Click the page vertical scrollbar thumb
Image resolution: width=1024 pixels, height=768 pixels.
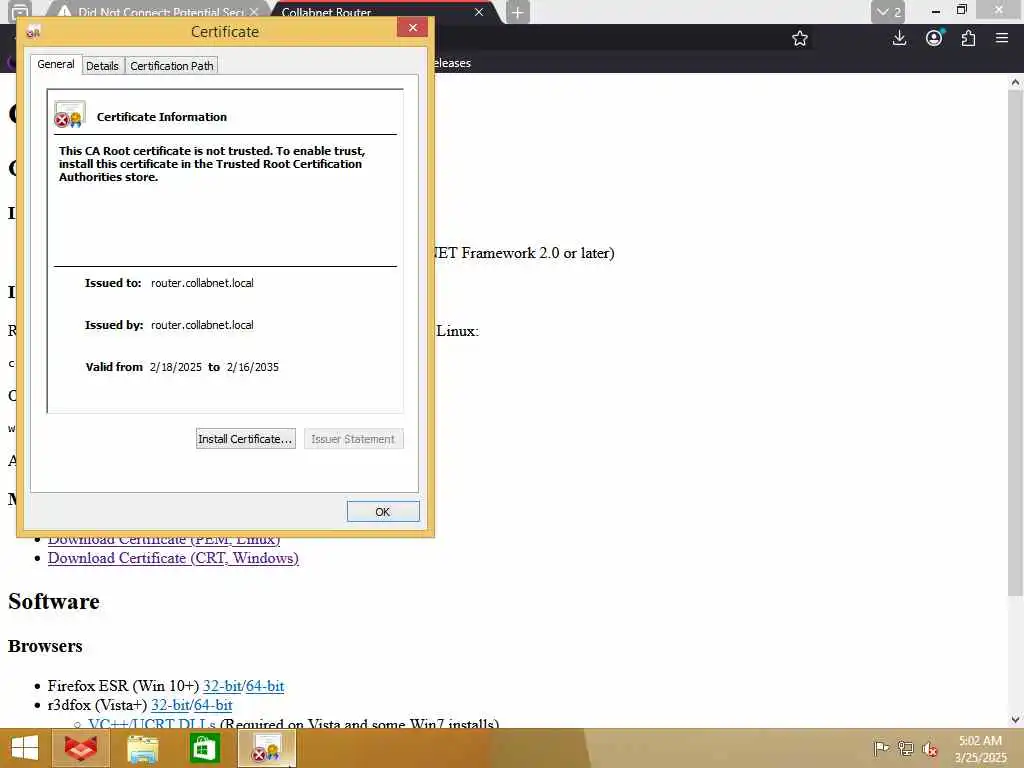pos(1015,343)
